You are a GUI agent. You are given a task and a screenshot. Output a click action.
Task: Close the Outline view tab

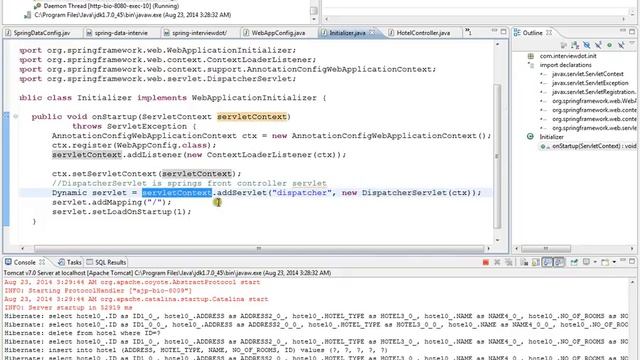549,33
